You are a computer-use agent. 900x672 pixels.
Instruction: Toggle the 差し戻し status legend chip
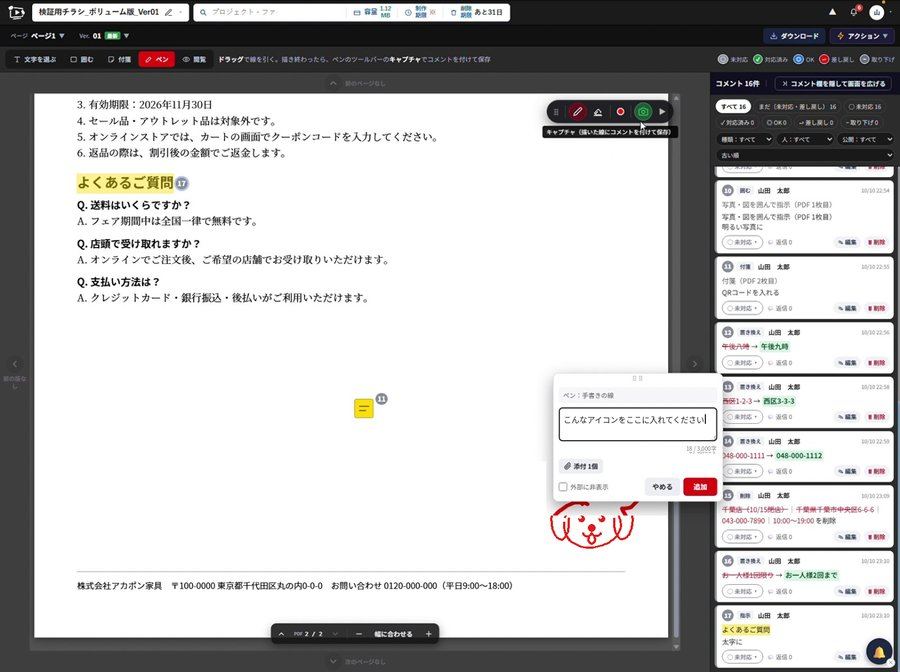tap(836, 59)
